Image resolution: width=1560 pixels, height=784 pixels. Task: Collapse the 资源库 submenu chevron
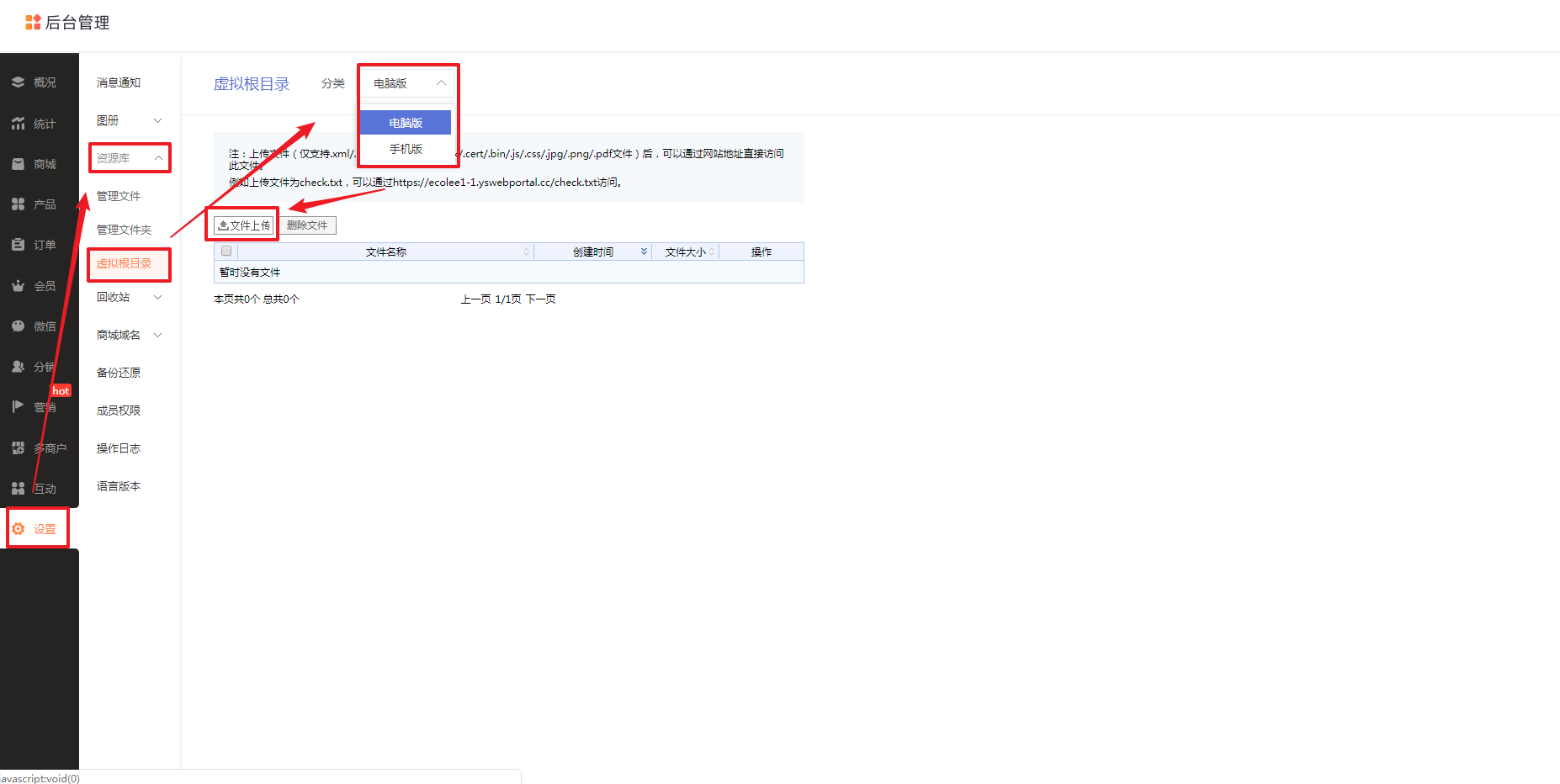click(x=157, y=158)
